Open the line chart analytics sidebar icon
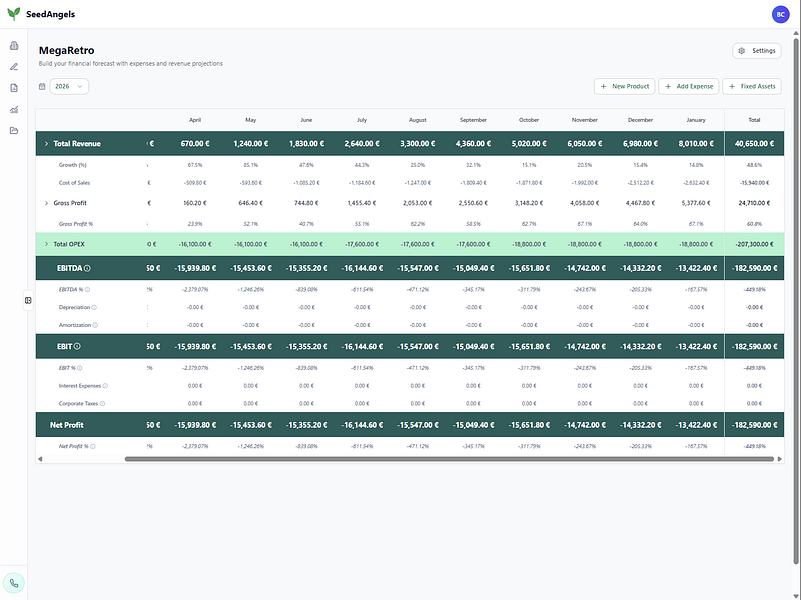Viewport: 801px width, 600px height. (14, 109)
